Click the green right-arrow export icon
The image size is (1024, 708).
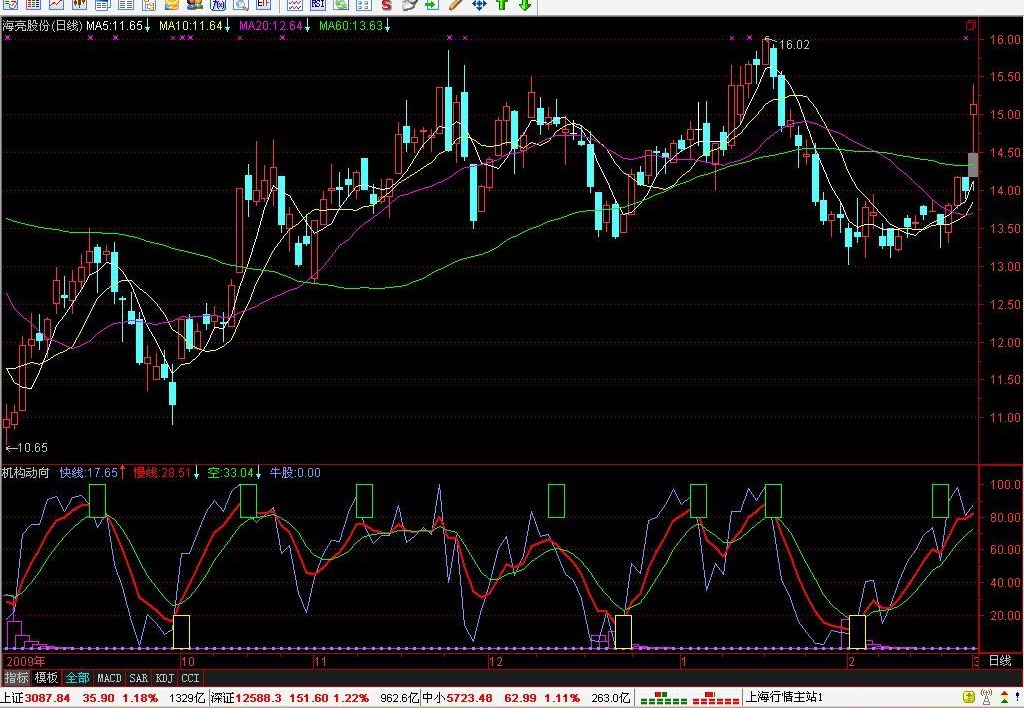point(432,5)
